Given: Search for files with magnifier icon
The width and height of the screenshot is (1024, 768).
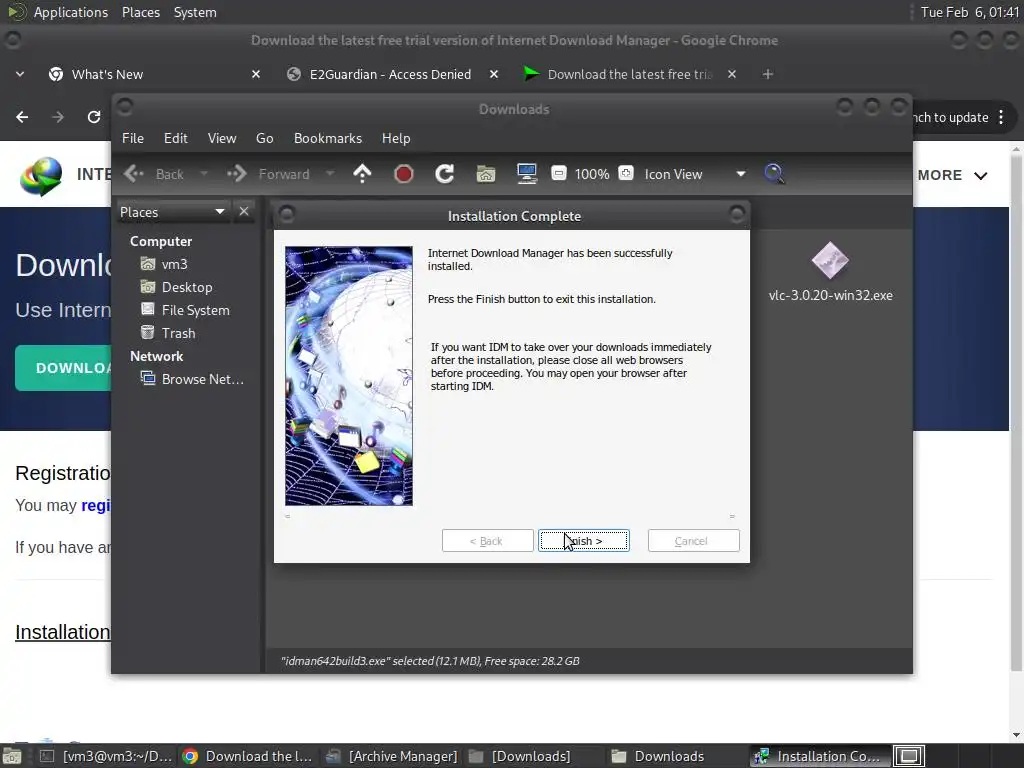Looking at the screenshot, I should pyautogui.click(x=774, y=174).
